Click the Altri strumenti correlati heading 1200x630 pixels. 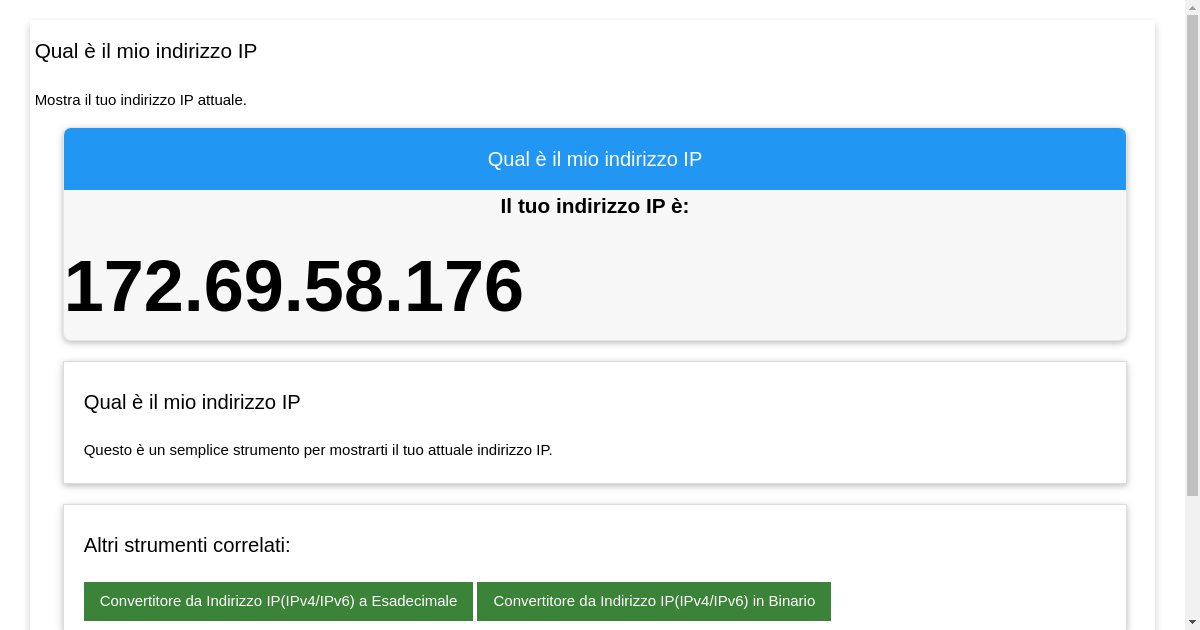pyautogui.click(x=187, y=545)
